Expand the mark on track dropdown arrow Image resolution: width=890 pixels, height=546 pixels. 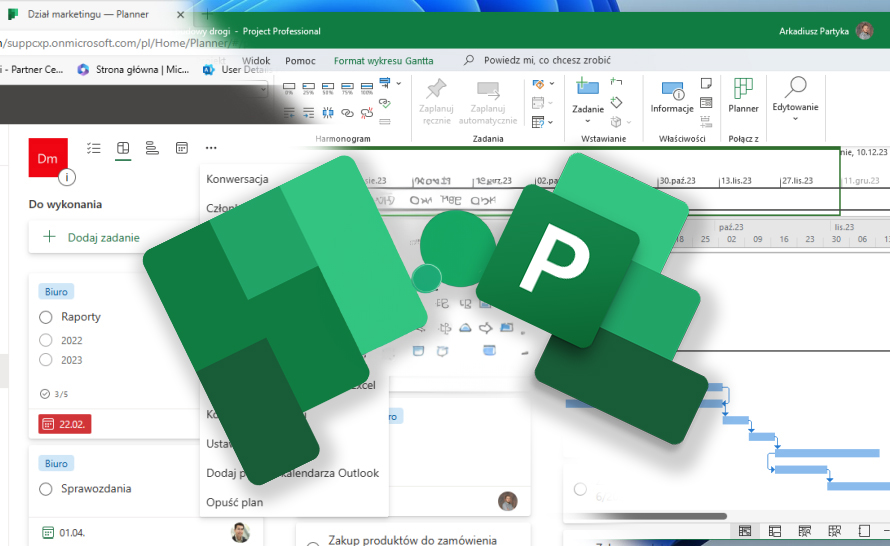coord(398,83)
